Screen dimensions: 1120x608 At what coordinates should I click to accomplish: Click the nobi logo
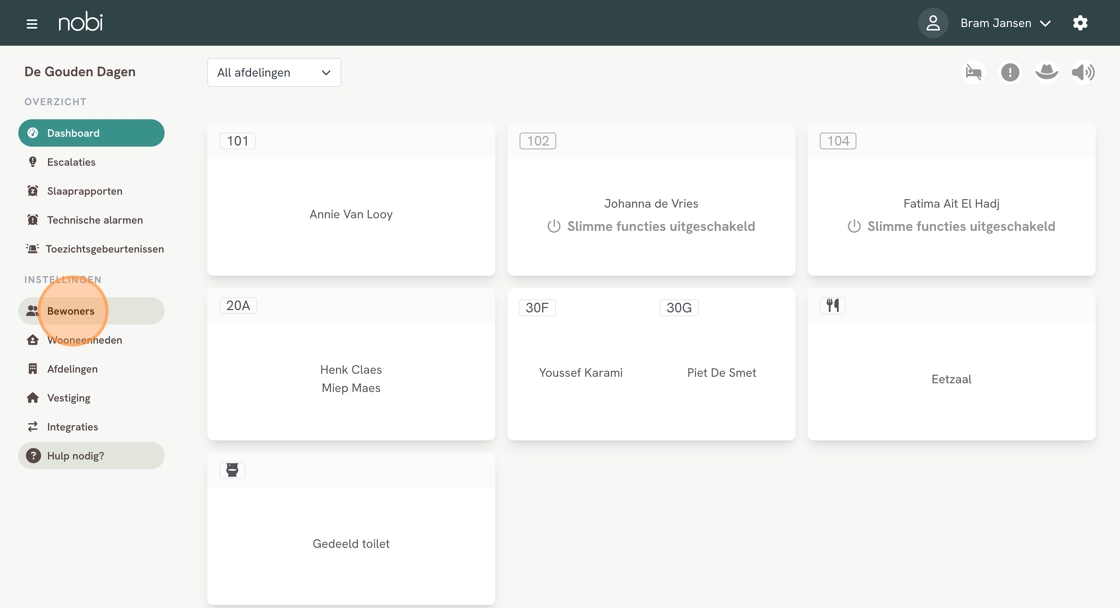pyautogui.click(x=80, y=22)
